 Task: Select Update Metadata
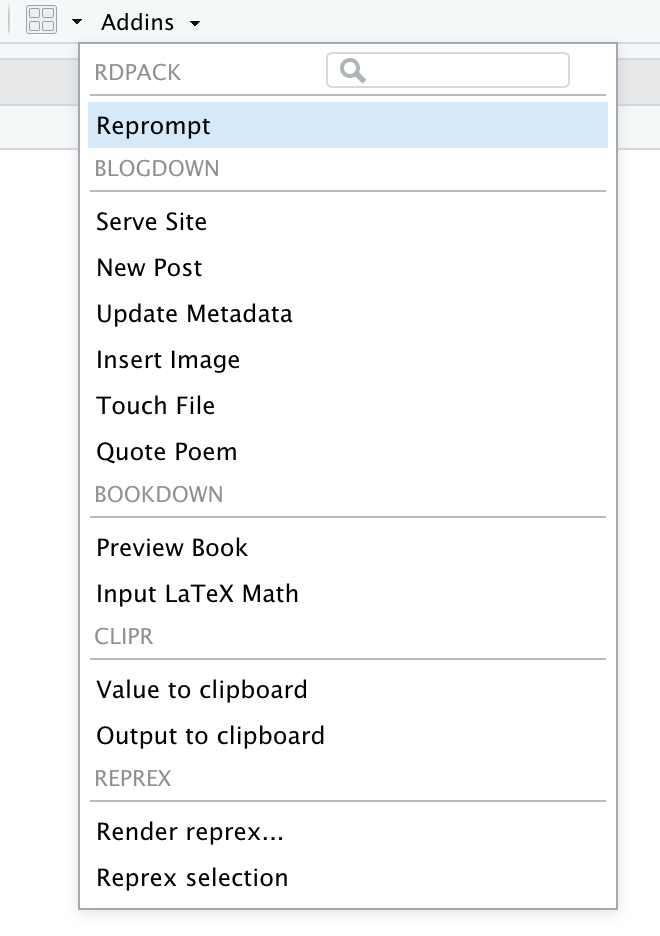pyautogui.click(x=194, y=313)
